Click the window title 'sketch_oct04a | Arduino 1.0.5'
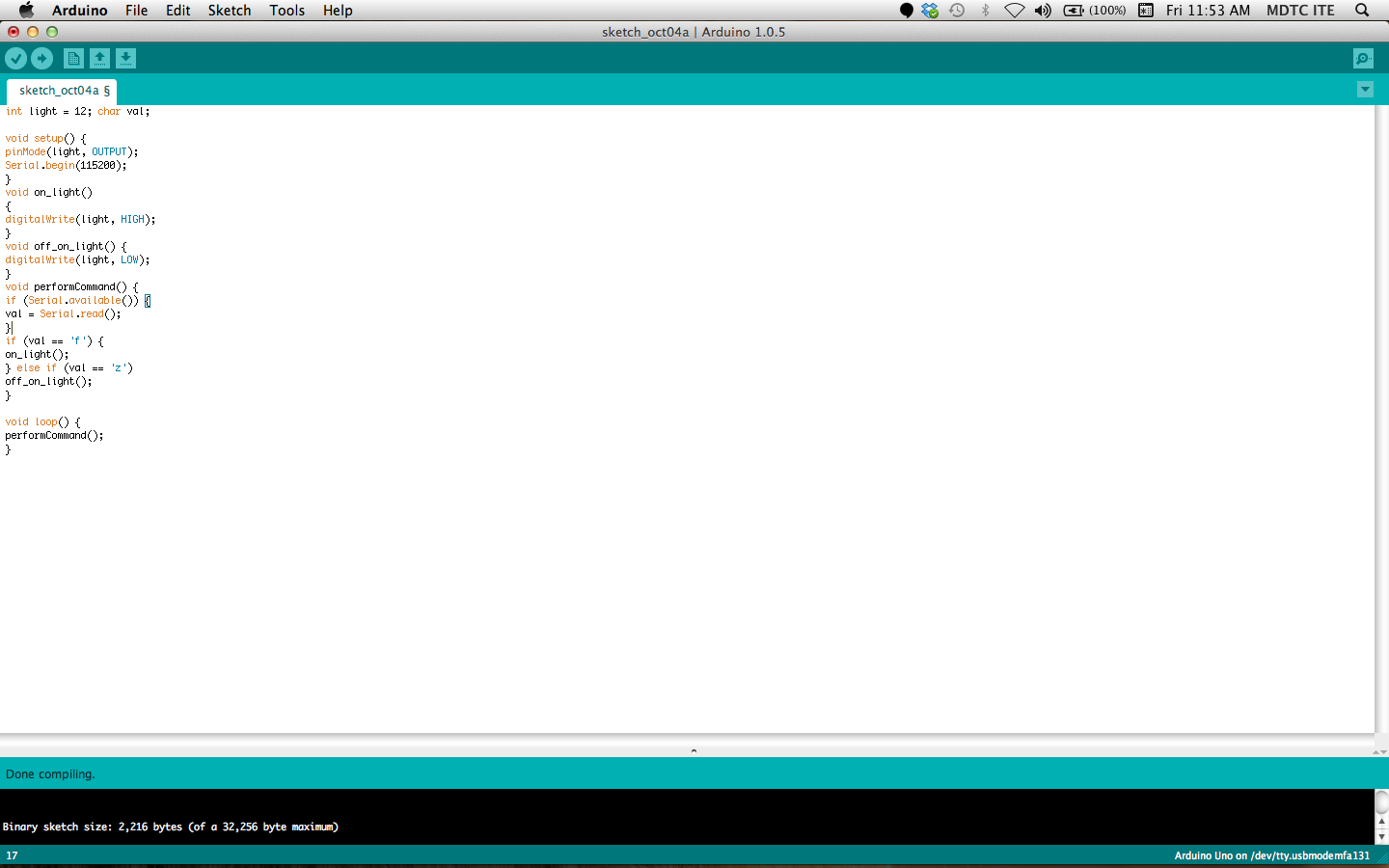The height and width of the screenshot is (868, 1389). pos(694,32)
